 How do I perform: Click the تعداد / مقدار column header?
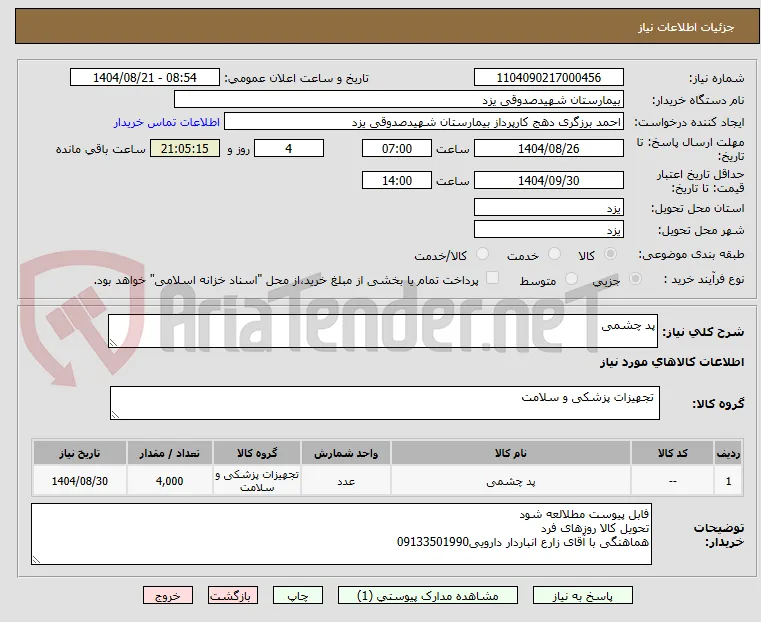[169, 453]
